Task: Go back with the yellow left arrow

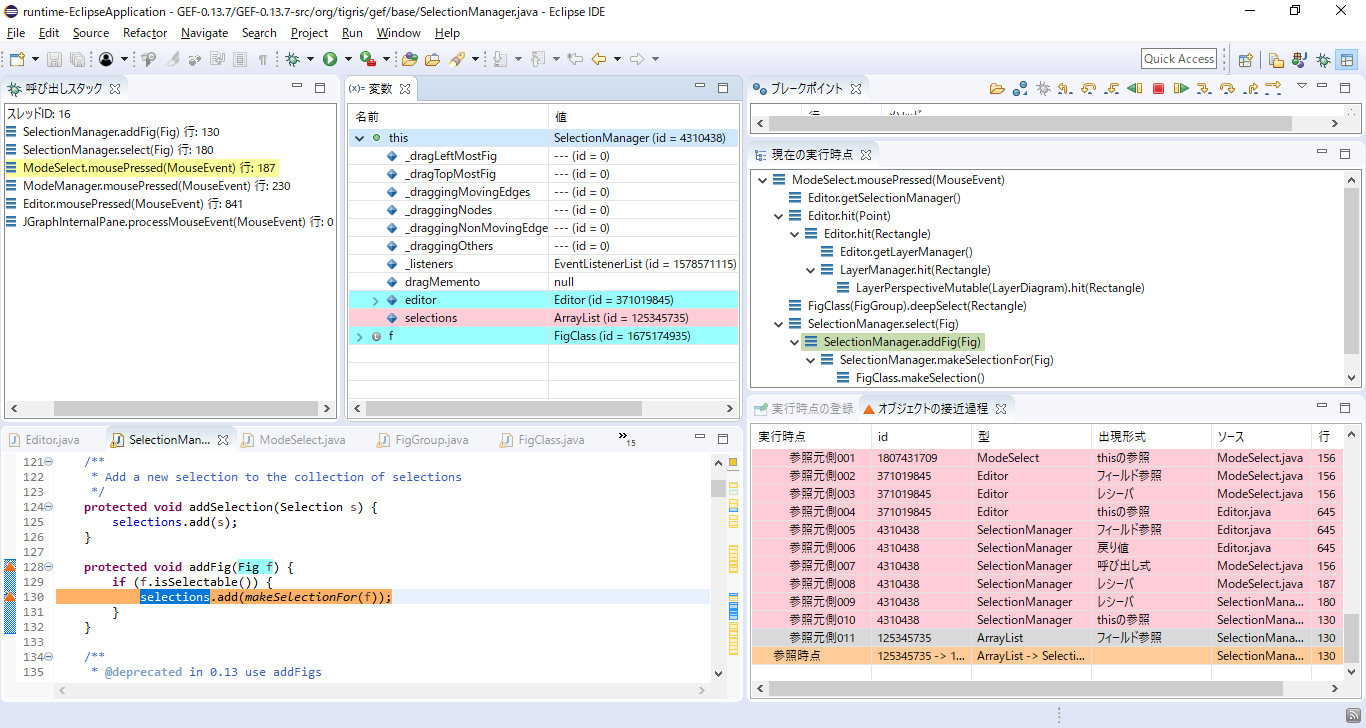Action: pyautogui.click(x=599, y=59)
